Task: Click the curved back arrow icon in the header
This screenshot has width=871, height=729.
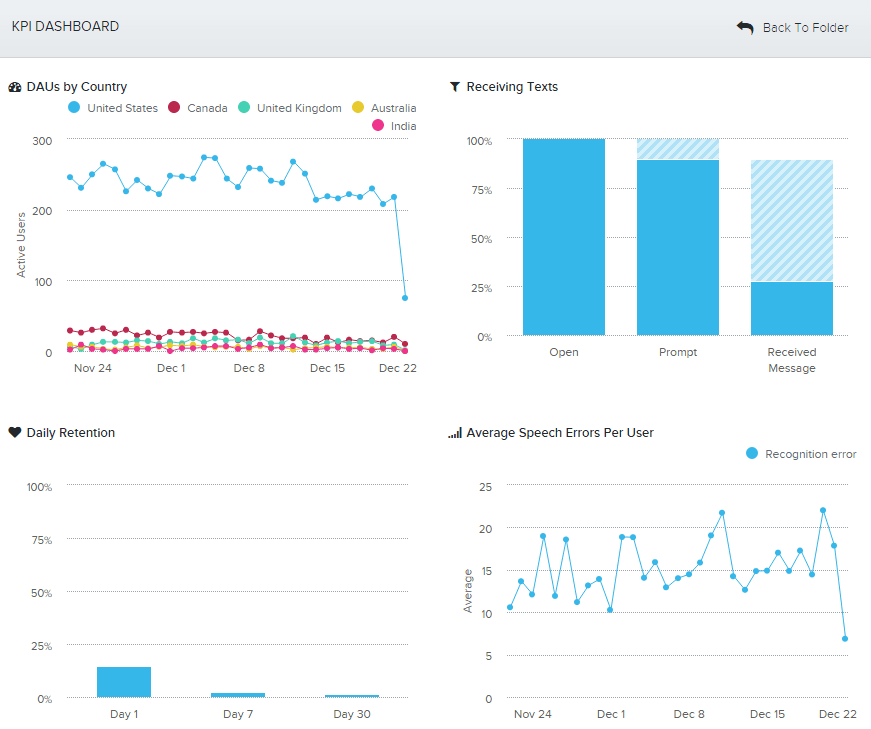Action: click(x=745, y=27)
